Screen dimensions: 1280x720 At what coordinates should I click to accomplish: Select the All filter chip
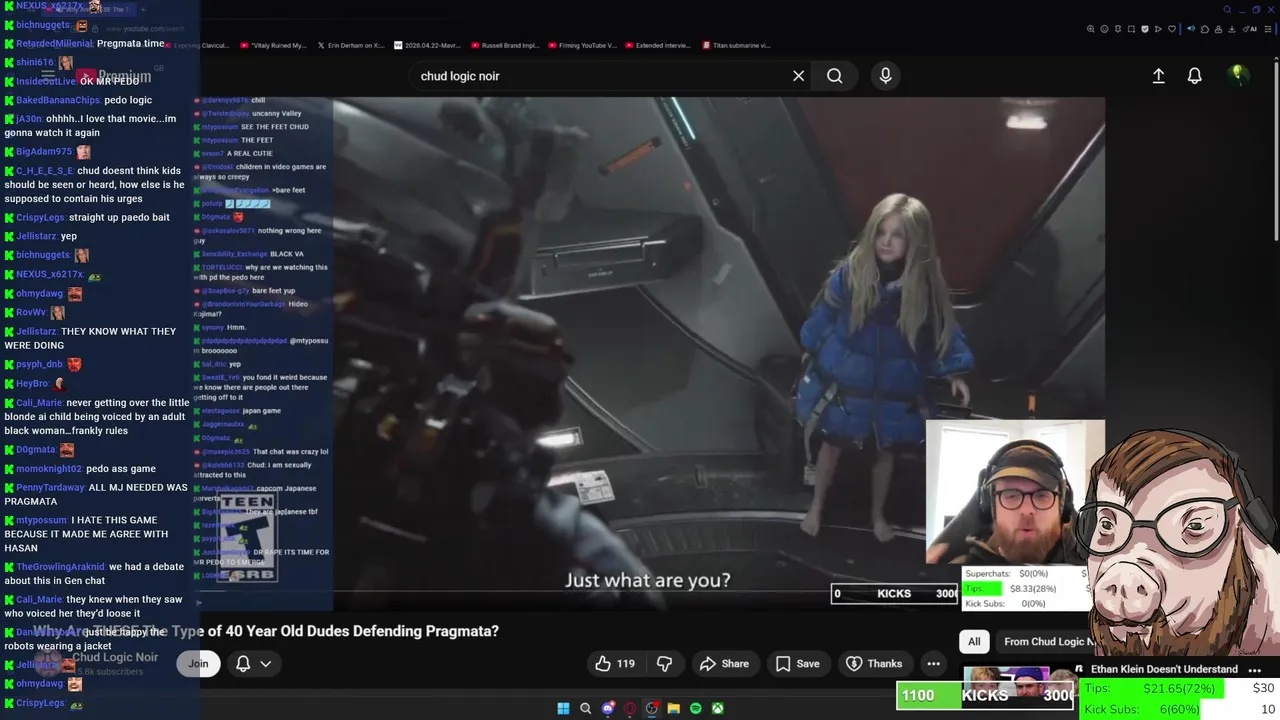pyautogui.click(x=974, y=642)
